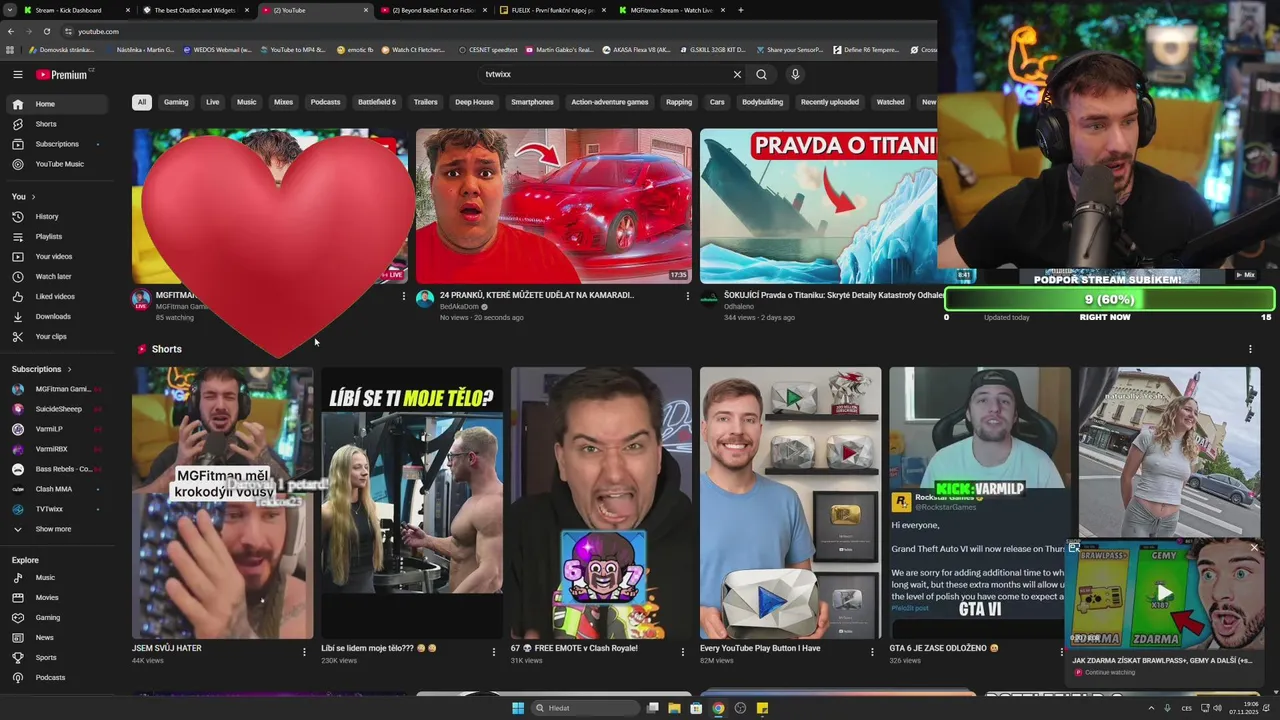Open Explore Music category

pos(56,577)
